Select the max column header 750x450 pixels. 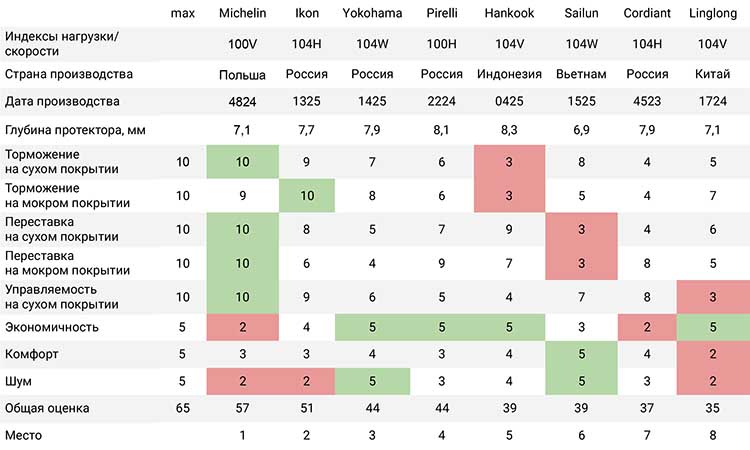[183, 13]
